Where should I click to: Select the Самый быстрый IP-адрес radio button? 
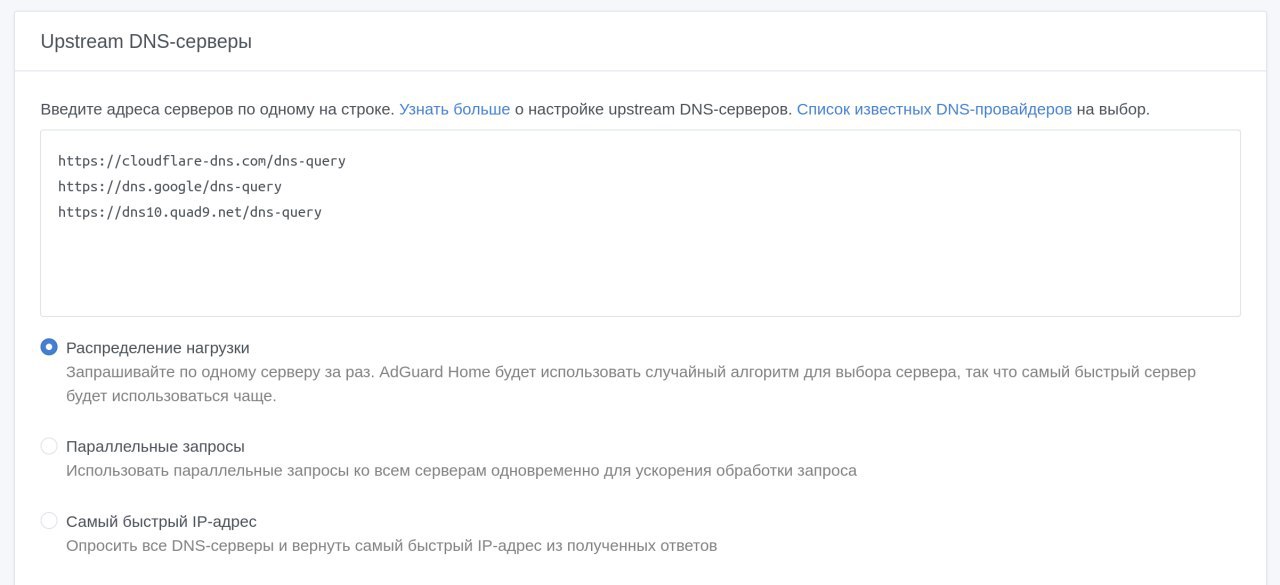click(49, 521)
